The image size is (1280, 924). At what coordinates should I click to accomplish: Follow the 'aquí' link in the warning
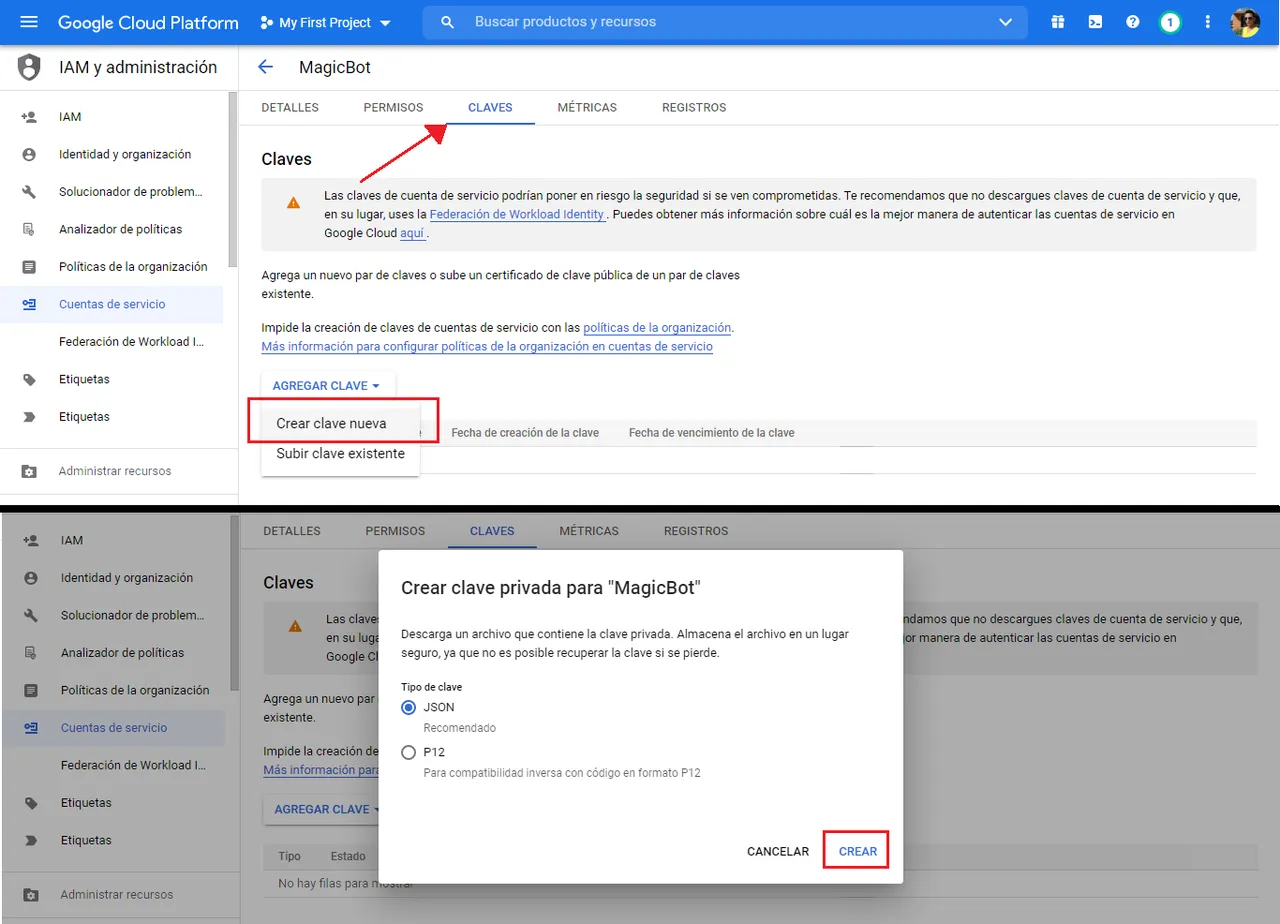click(x=413, y=233)
